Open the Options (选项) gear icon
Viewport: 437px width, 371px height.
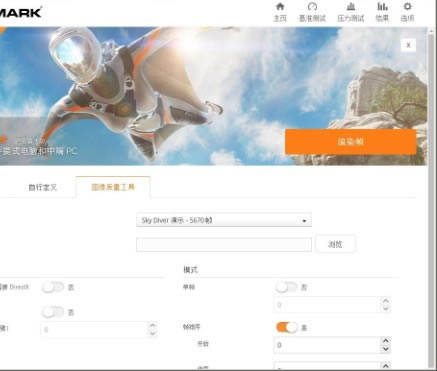(x=407, y=12)
